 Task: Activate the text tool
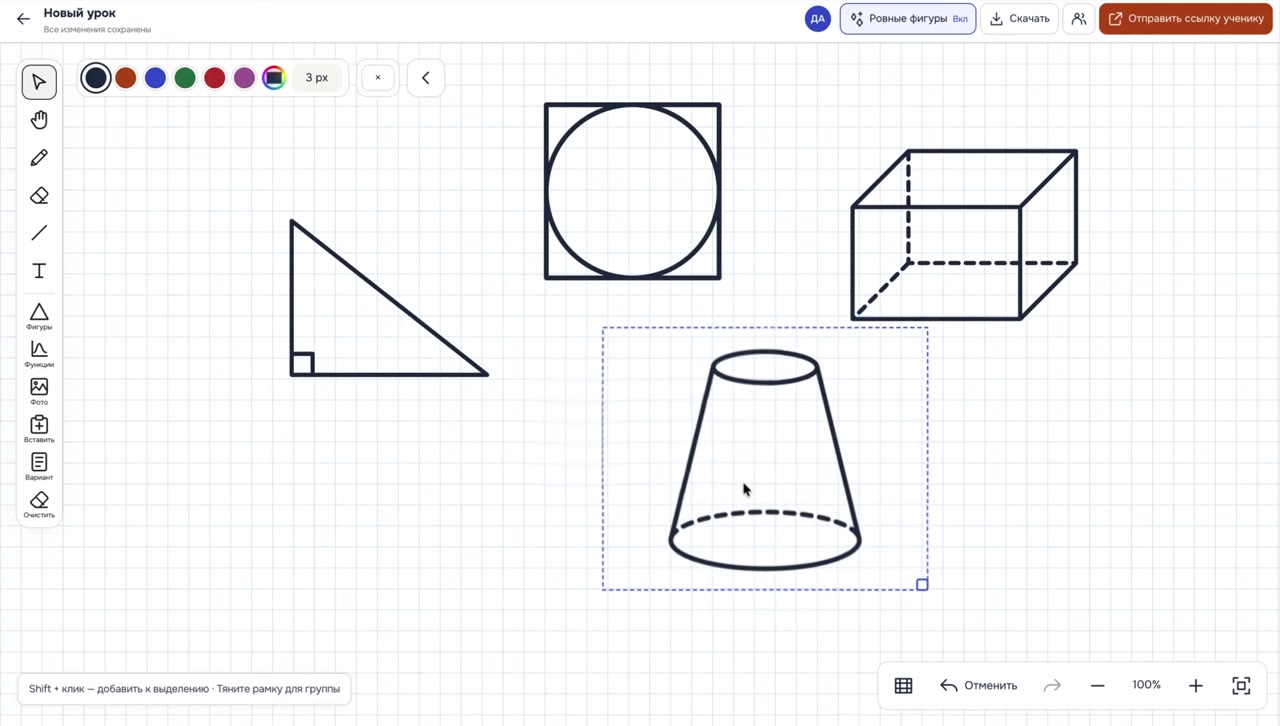39,271
